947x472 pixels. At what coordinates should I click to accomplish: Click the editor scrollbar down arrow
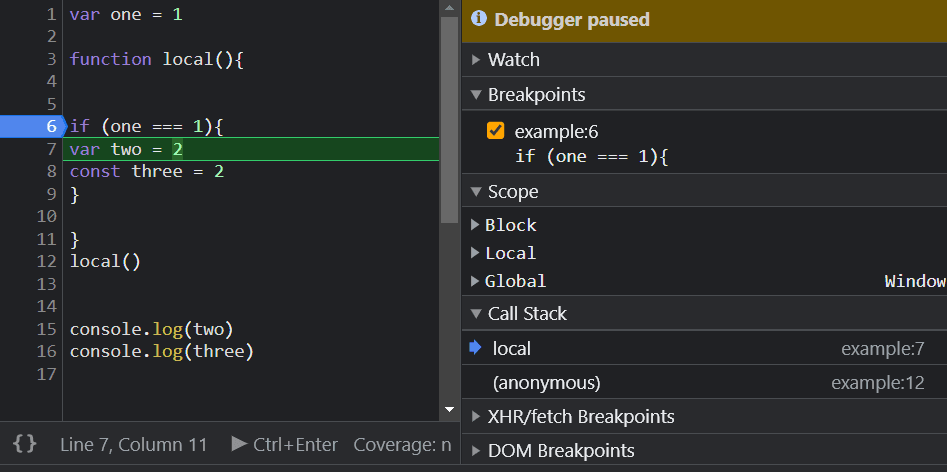click(449, 410)
